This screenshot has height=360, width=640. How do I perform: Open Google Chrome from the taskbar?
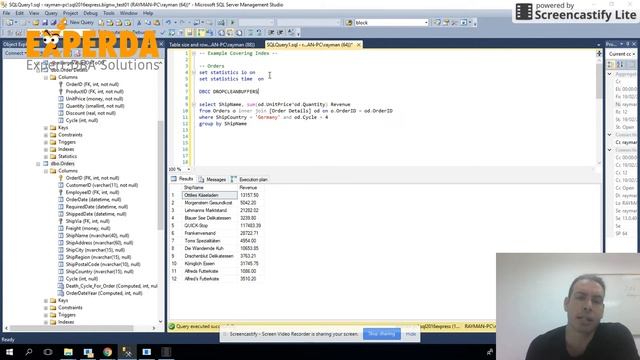click(x=107, y=352)
